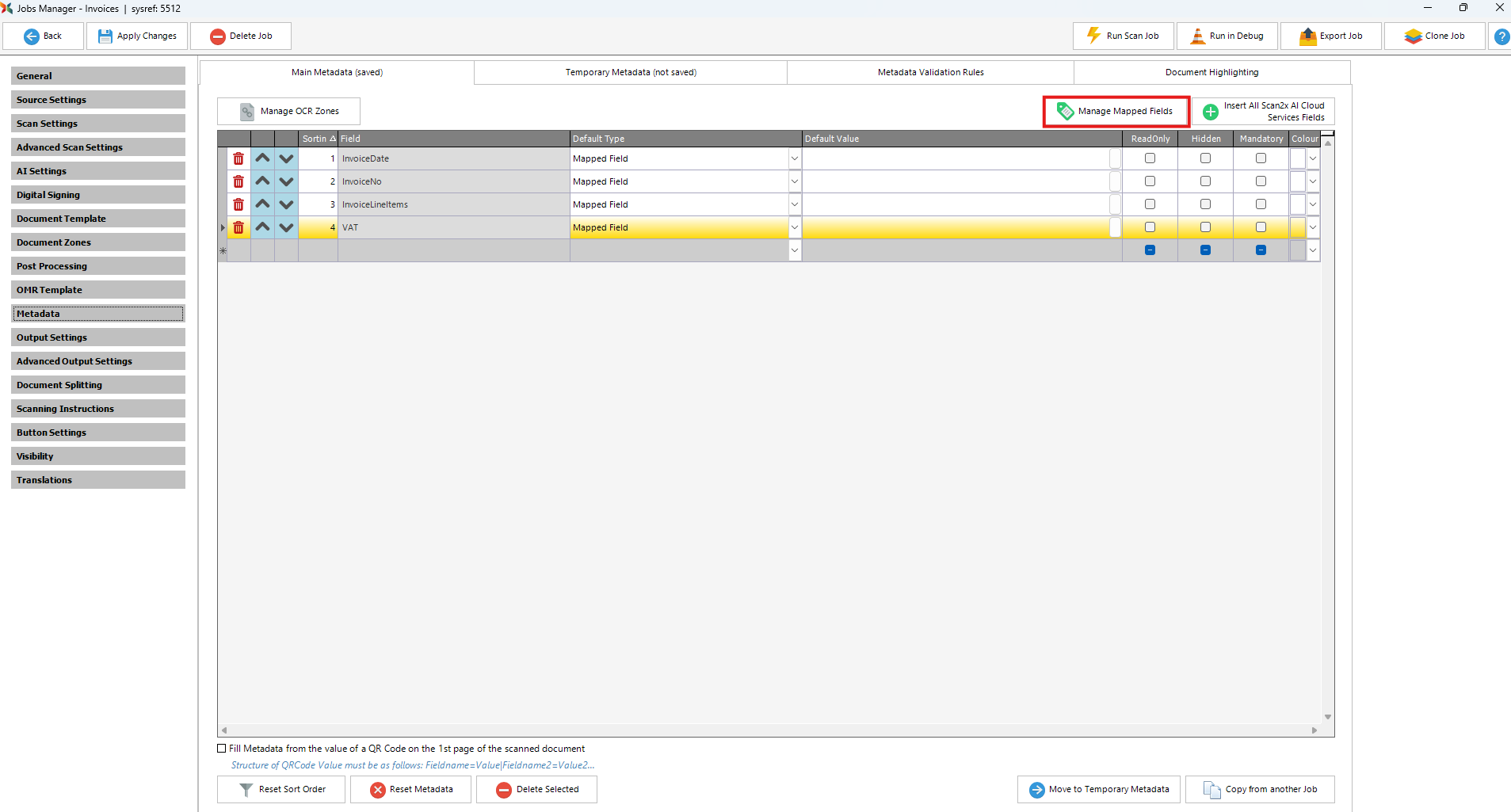1511x812 pixels.
Task: Click the colour swatch for InvoiceDate row
Action: point(1297,158)
